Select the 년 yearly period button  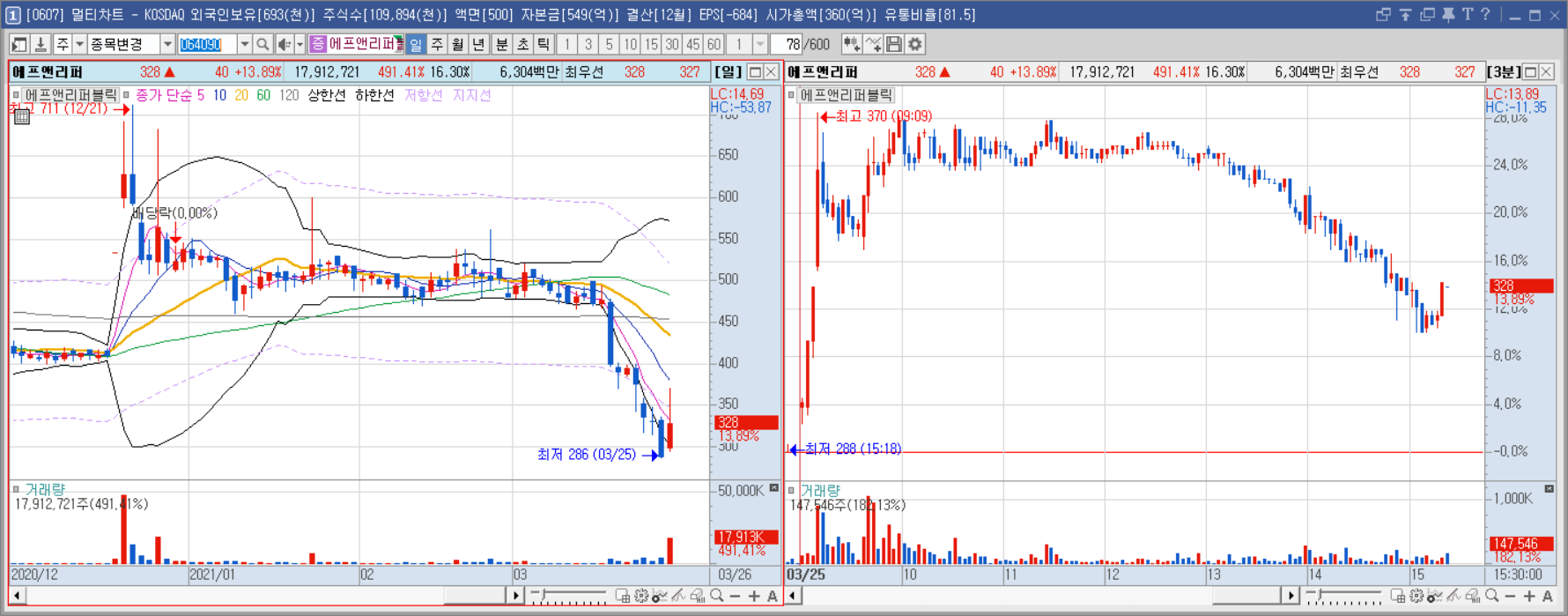click(479, 44)
